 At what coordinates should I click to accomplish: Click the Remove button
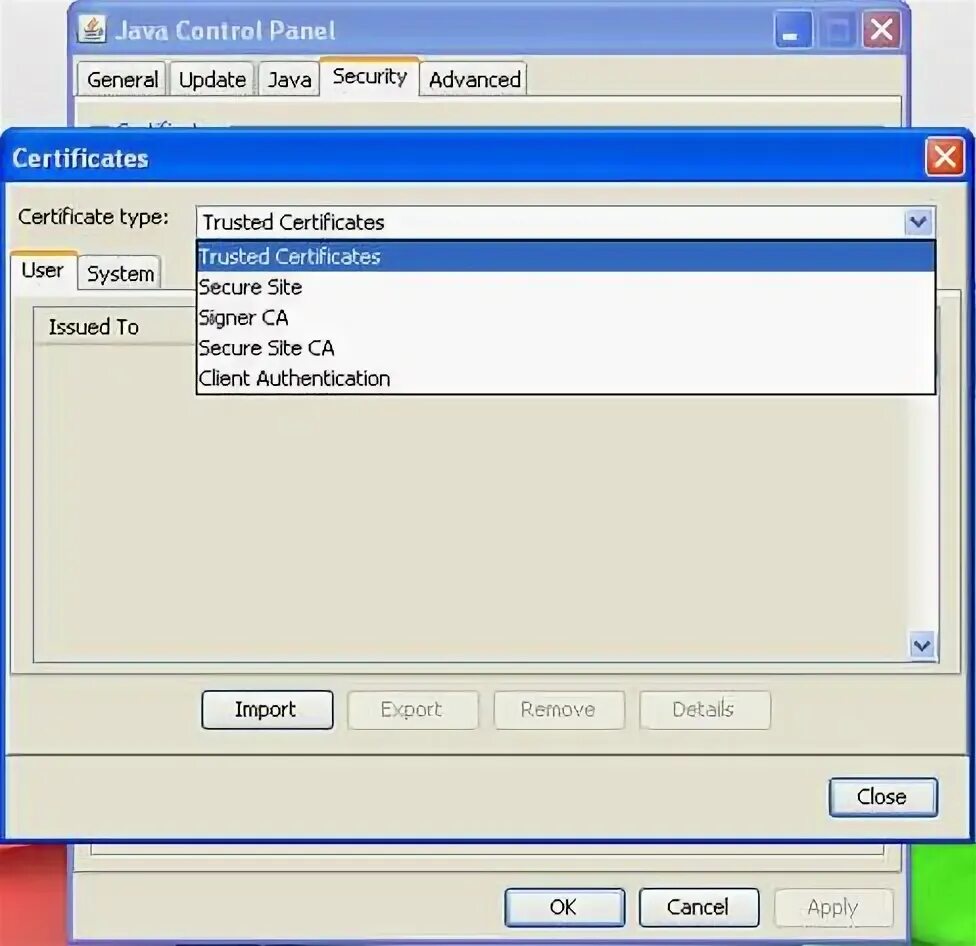[x=559, y=710]
